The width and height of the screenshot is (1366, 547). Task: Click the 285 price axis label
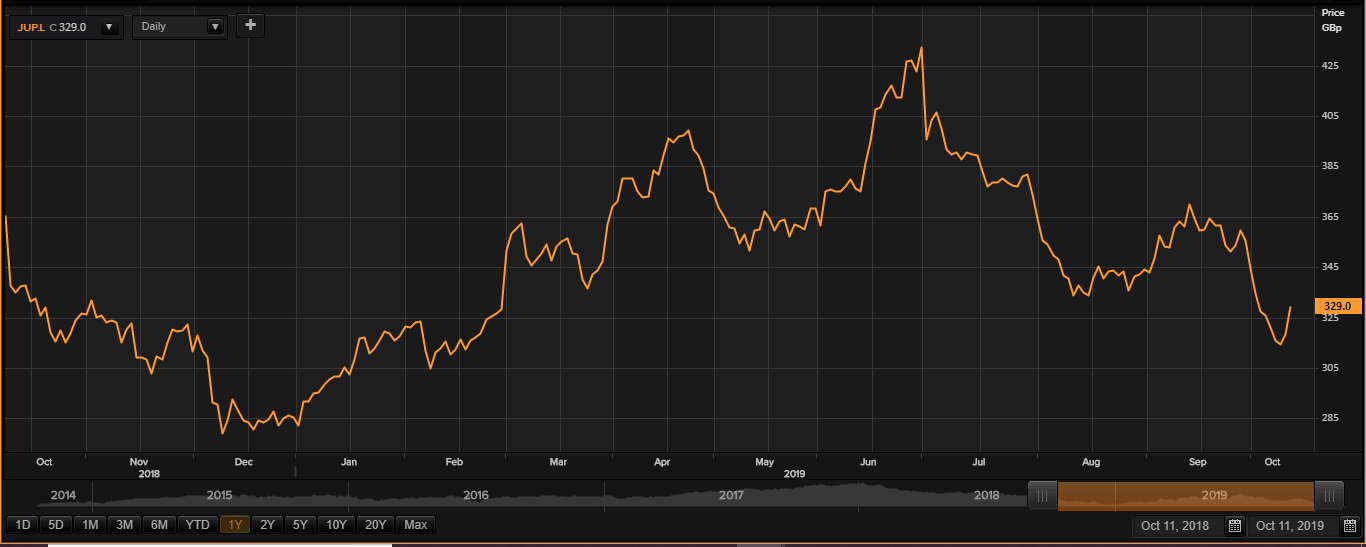(x=1330, y=418)
